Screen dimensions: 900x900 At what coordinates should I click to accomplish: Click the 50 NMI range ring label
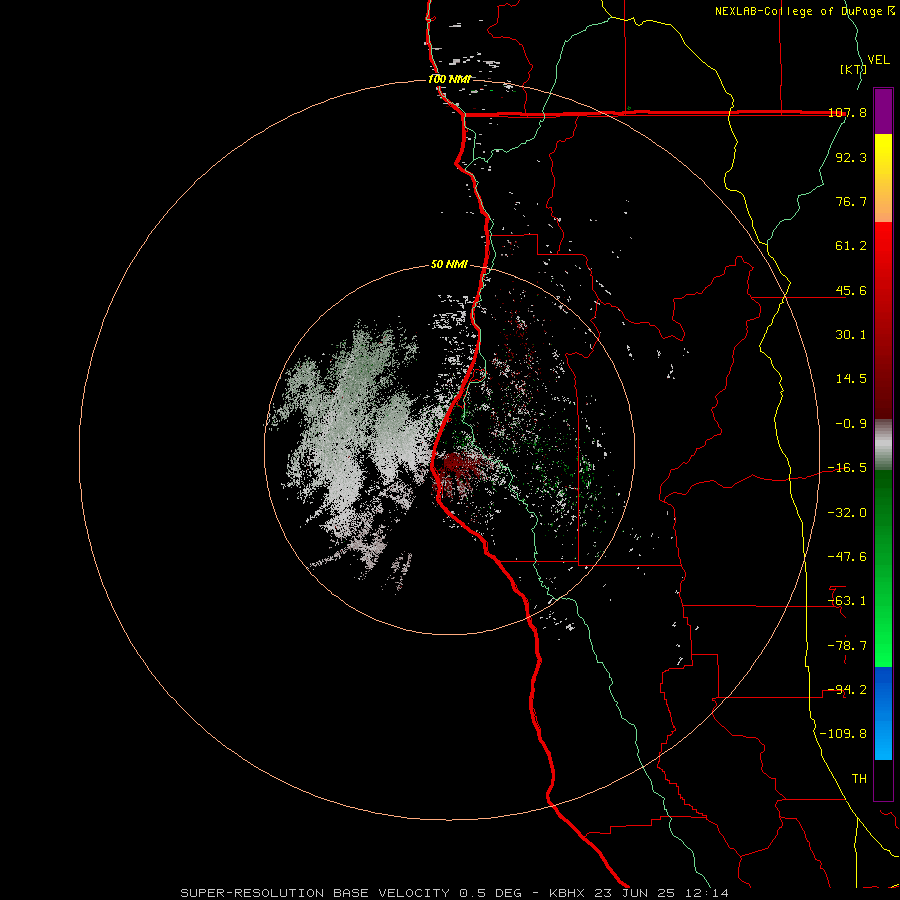[x=449, y=265]
